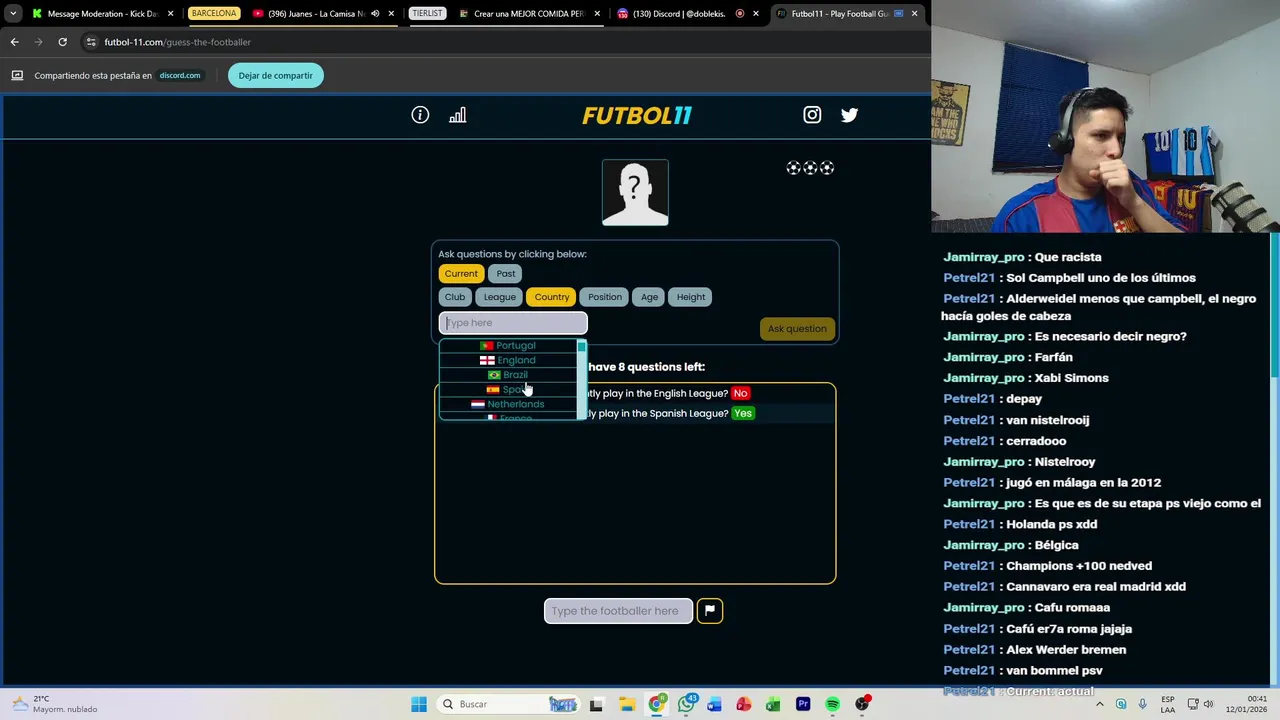Screen dimensions: 1280x720
Task: Click Jamirray_pro in Xabi Simons message
Action: (x=984, y=378)
